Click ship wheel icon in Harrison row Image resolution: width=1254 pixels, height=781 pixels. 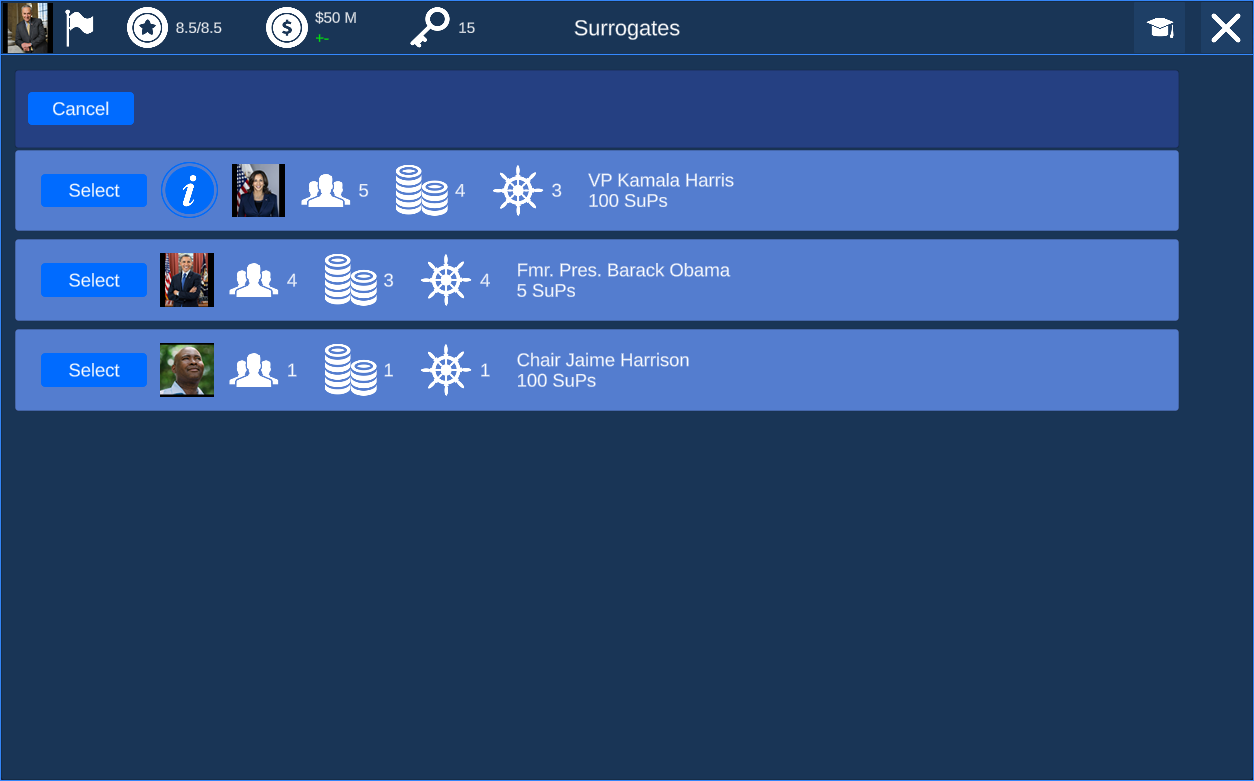click(x=446, y=370)
